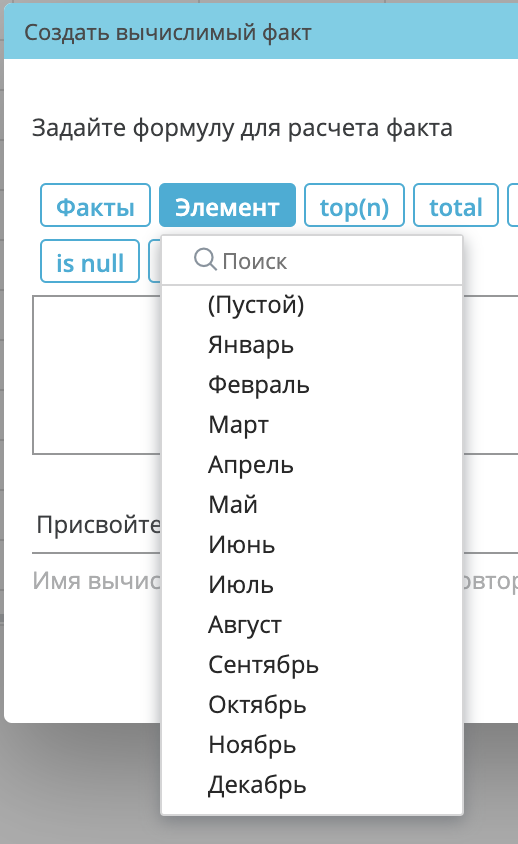This screenshot has height=844, width=518.
Task: Insert the total function
Action: point(456,205)
